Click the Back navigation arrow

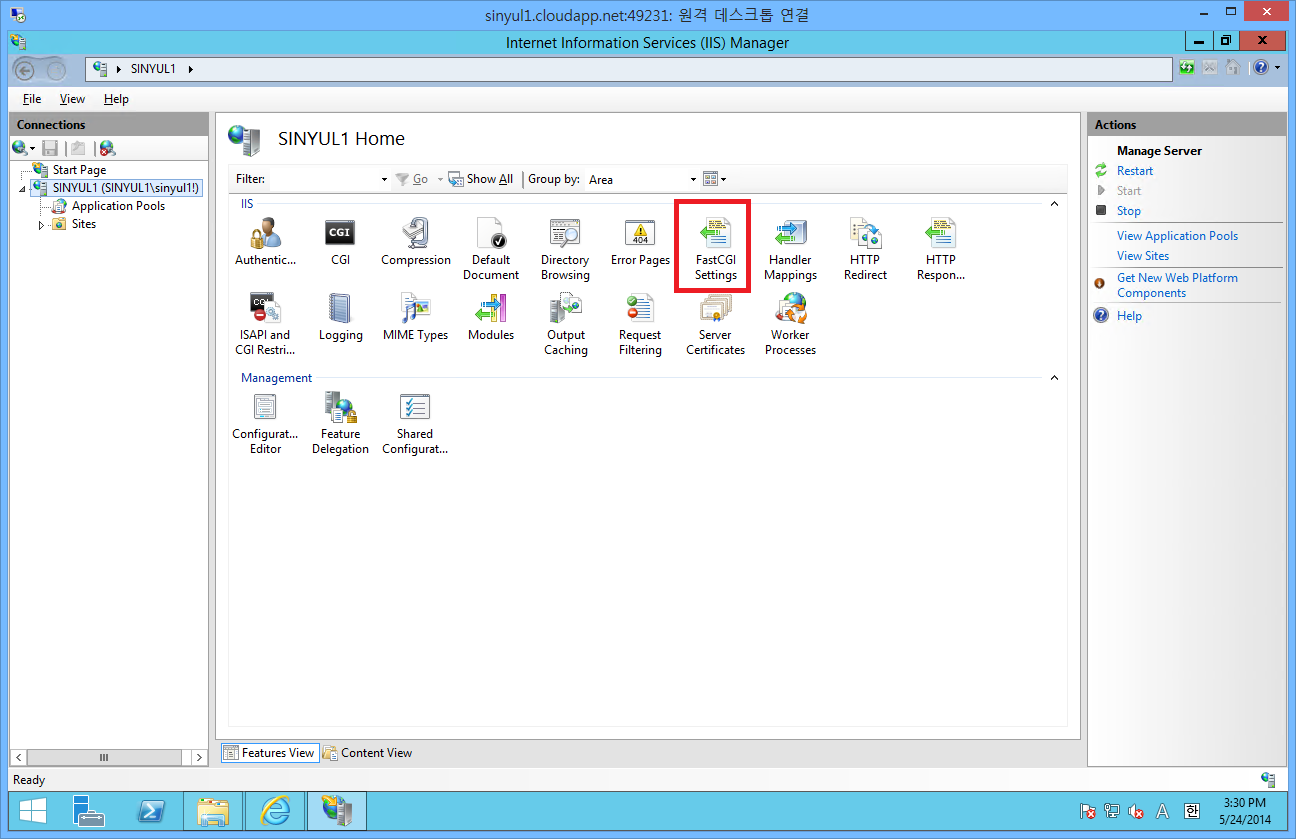tap(25, 70)
